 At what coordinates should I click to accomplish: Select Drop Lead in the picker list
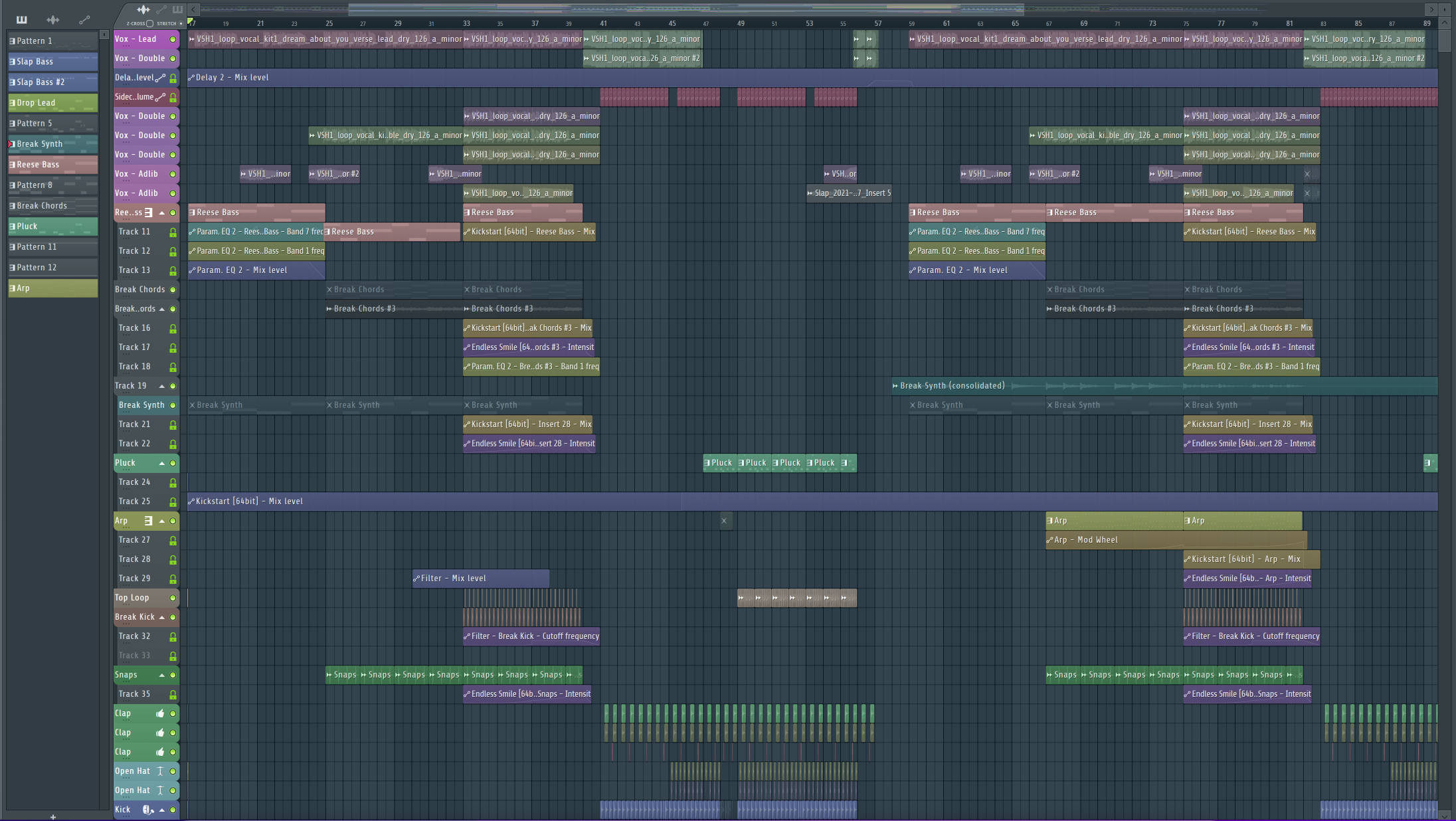coord(52,103)
